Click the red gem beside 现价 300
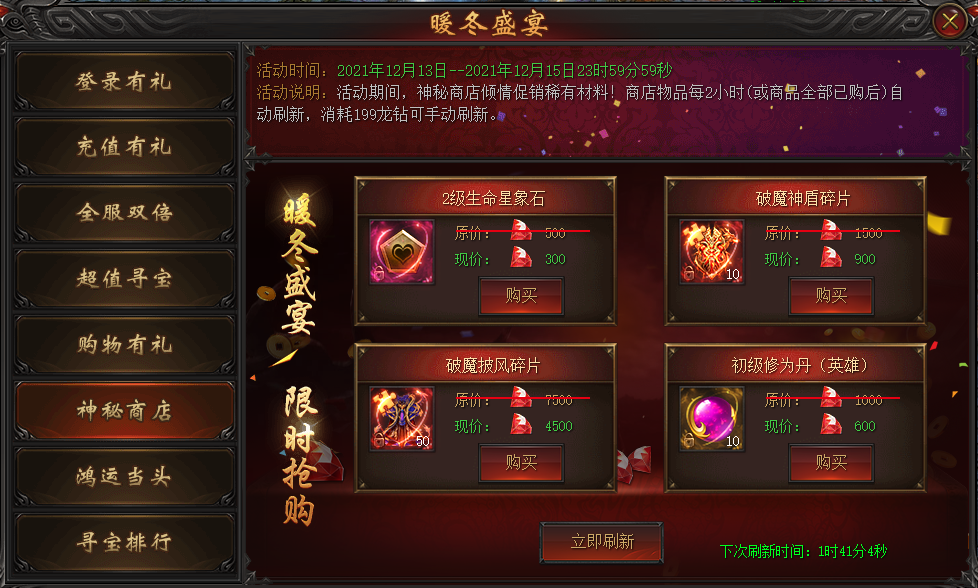This screenshot has width=978, height=588. pos(521,258)
